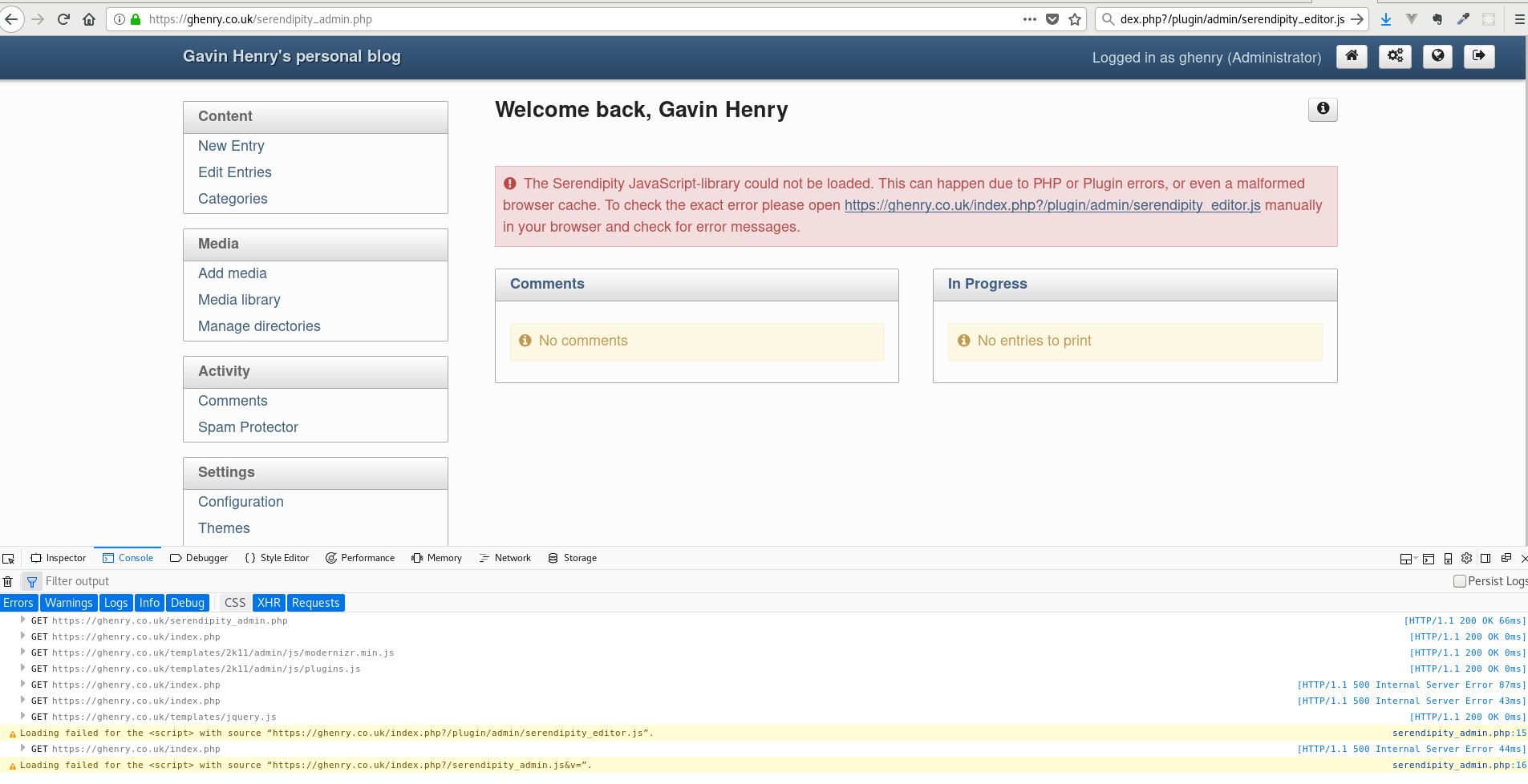Enable the Persist Logs checkbox

coord(1459,581)
